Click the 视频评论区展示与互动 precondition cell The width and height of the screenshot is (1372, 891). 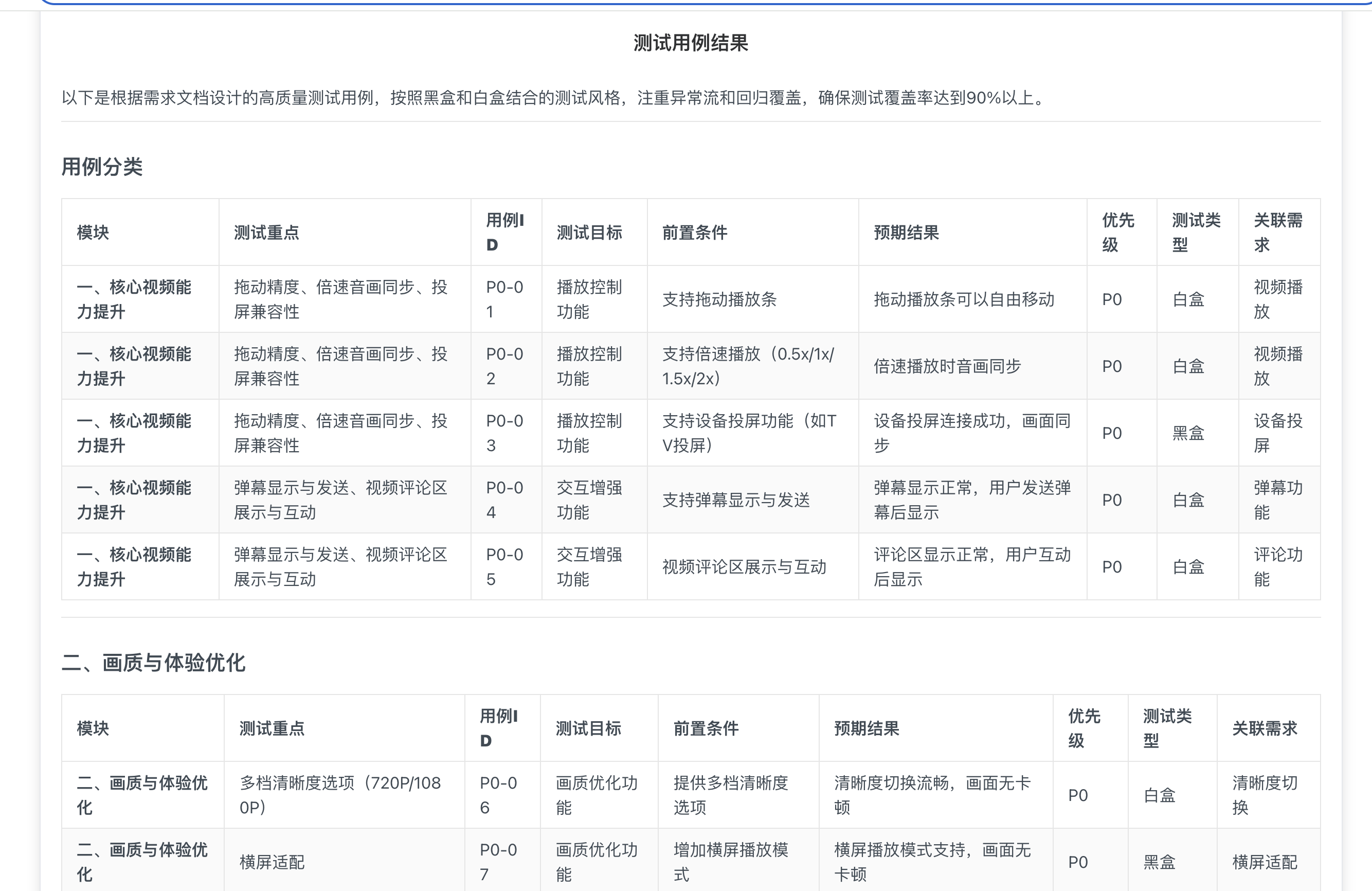pos(744,567)
